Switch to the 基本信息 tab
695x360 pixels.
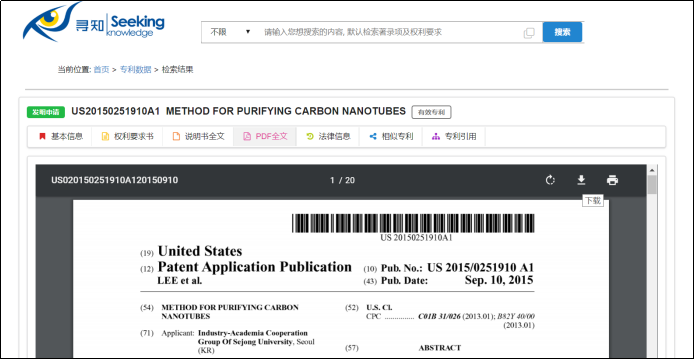pos(60,136)
